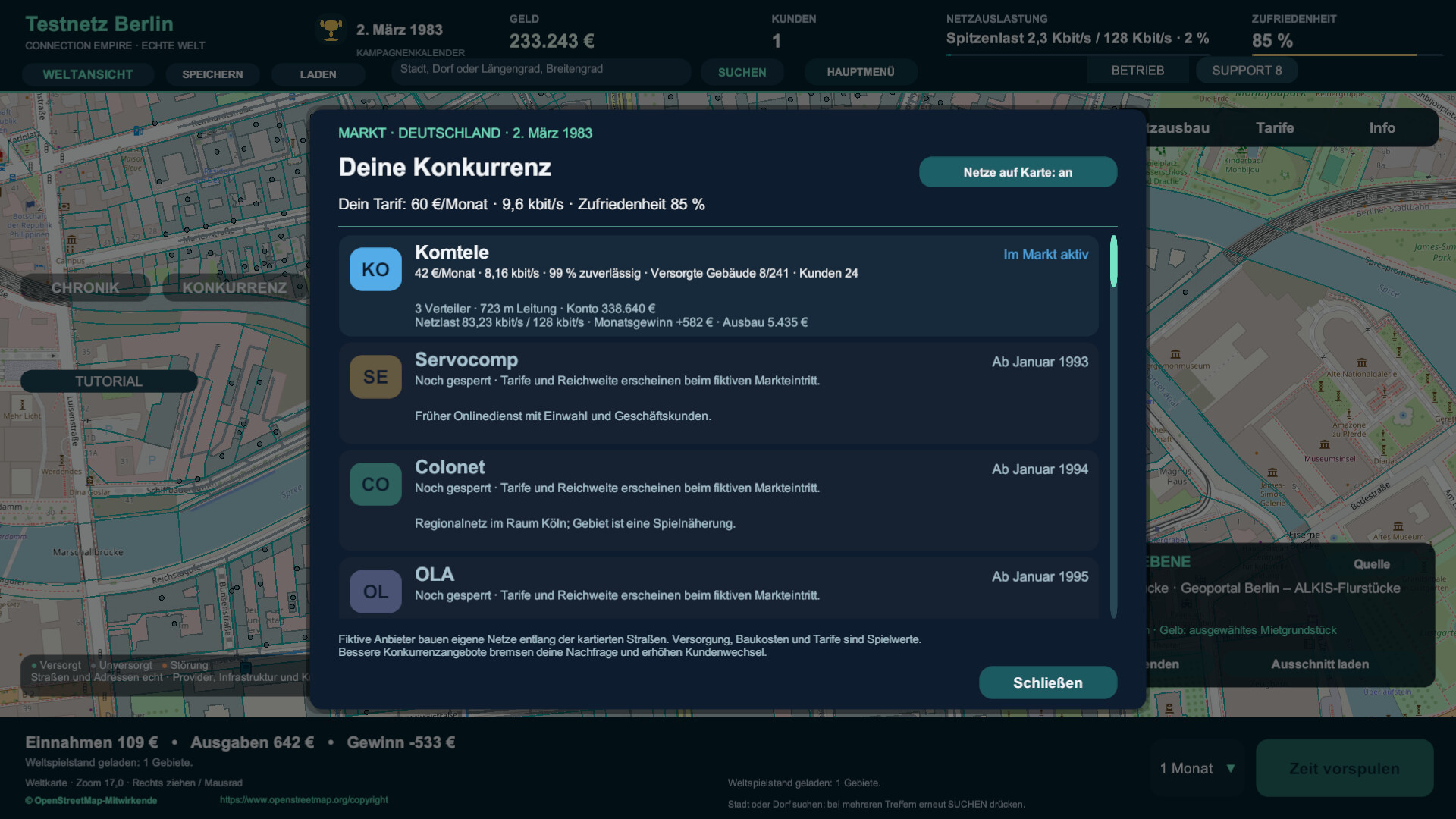Click the Servocomp SE badge
Screen dimensions: 1456x819
tap(375, 377)
